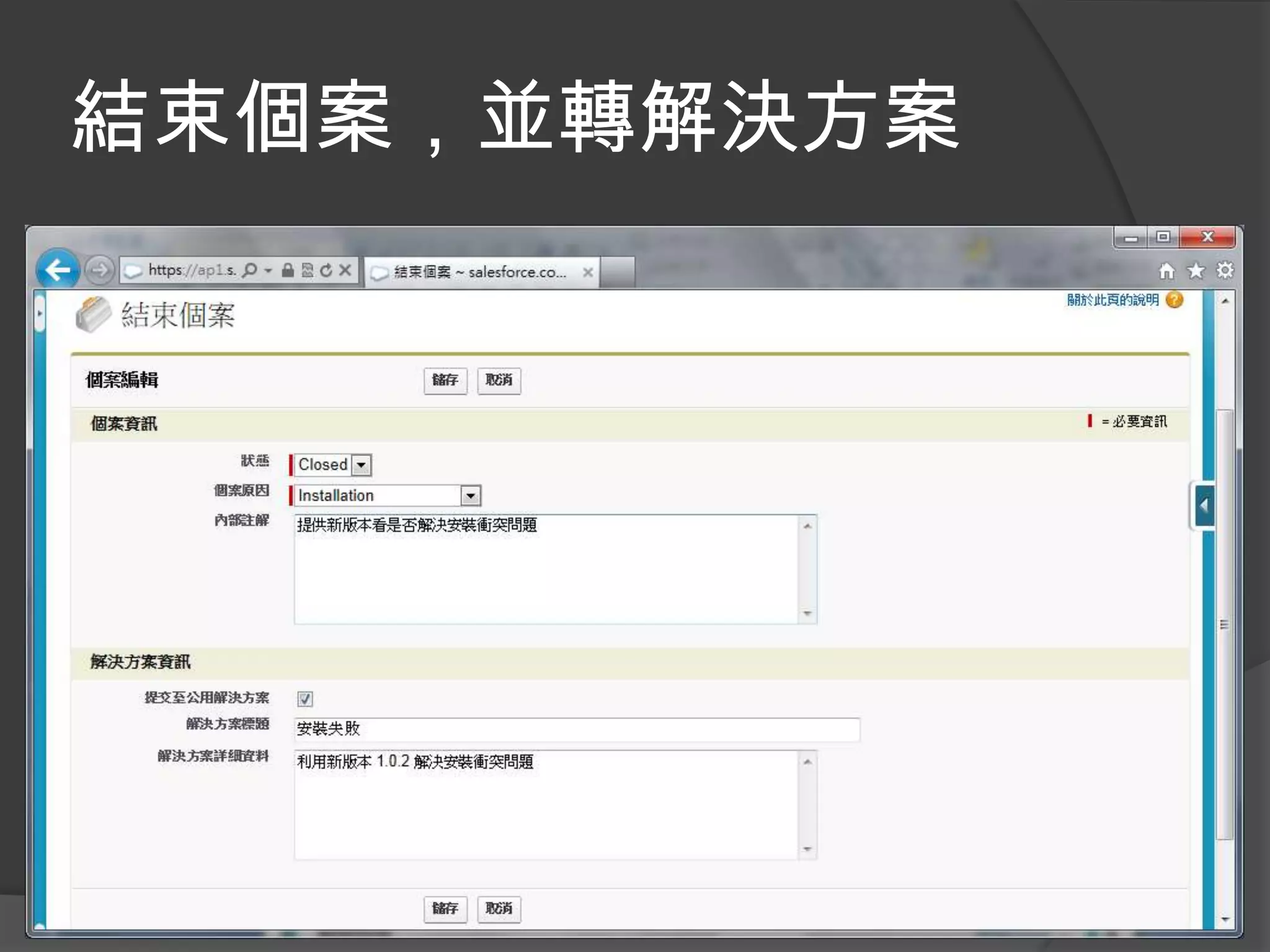This screenshot has width=1270, height=952.
Task: Expand the left sidebar handle arrow
Action: point(40,314)
